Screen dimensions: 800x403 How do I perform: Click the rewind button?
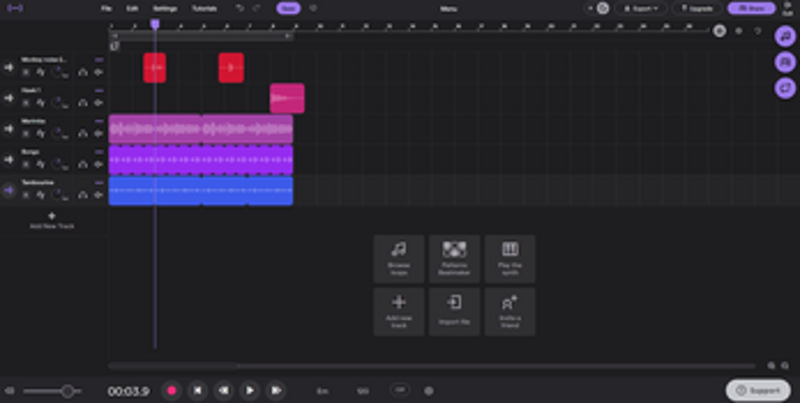click(223, 391)
